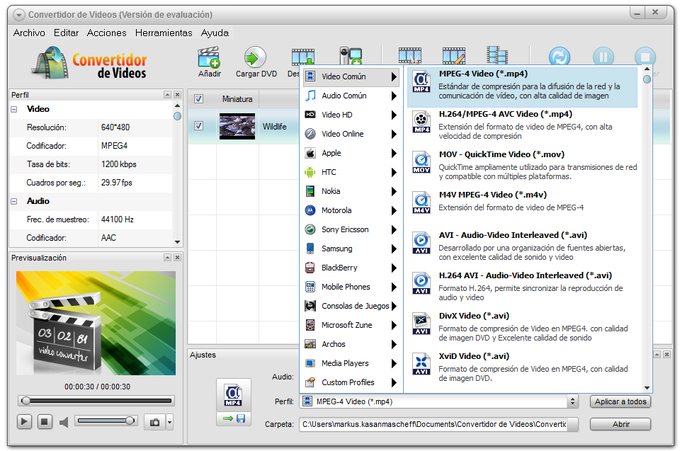Click the save profile disk icon
The width and height of the screenshot is (680, 451).
click(x=241, y=419)
